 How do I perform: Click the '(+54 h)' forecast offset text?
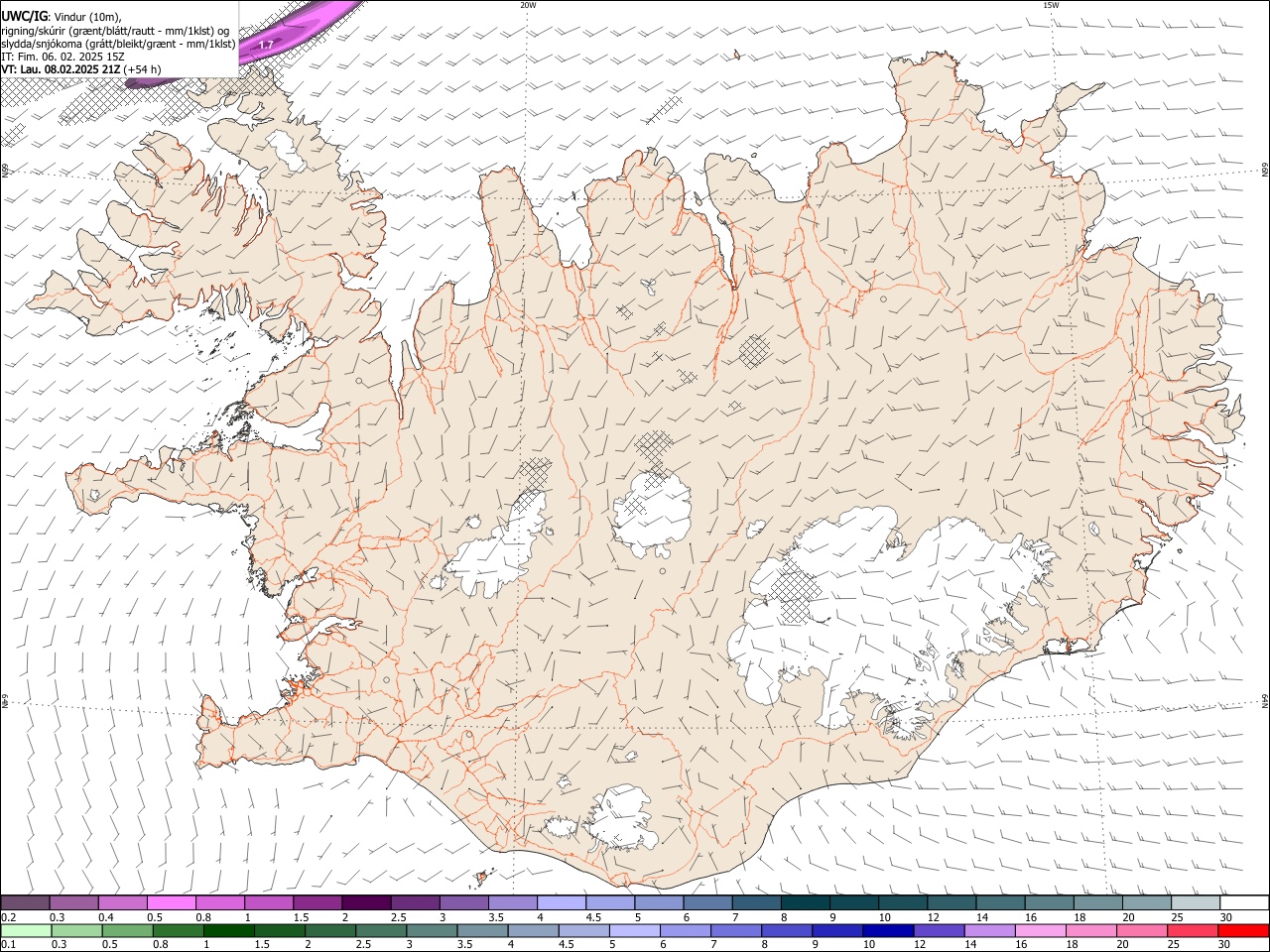tap(143, 69)
